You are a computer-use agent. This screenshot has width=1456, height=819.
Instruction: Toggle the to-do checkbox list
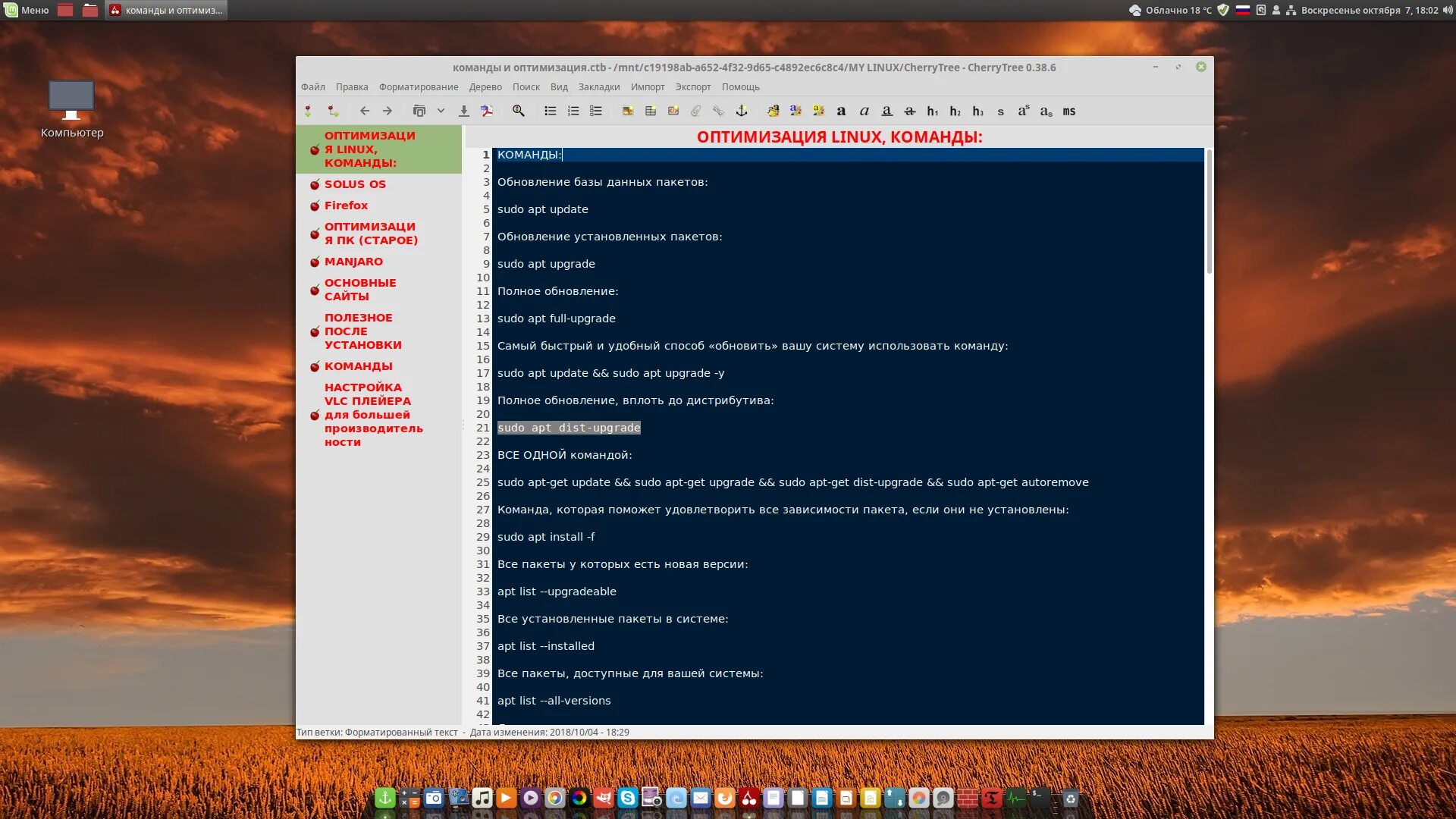click(x=596, y=111)
